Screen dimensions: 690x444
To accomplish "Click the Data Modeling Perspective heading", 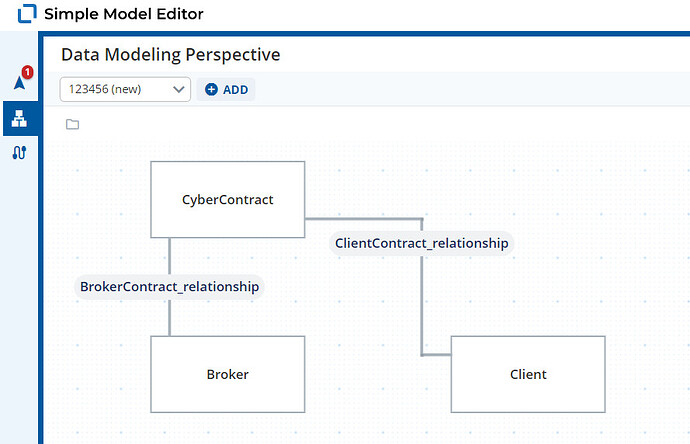I will (x=171, y=55).
